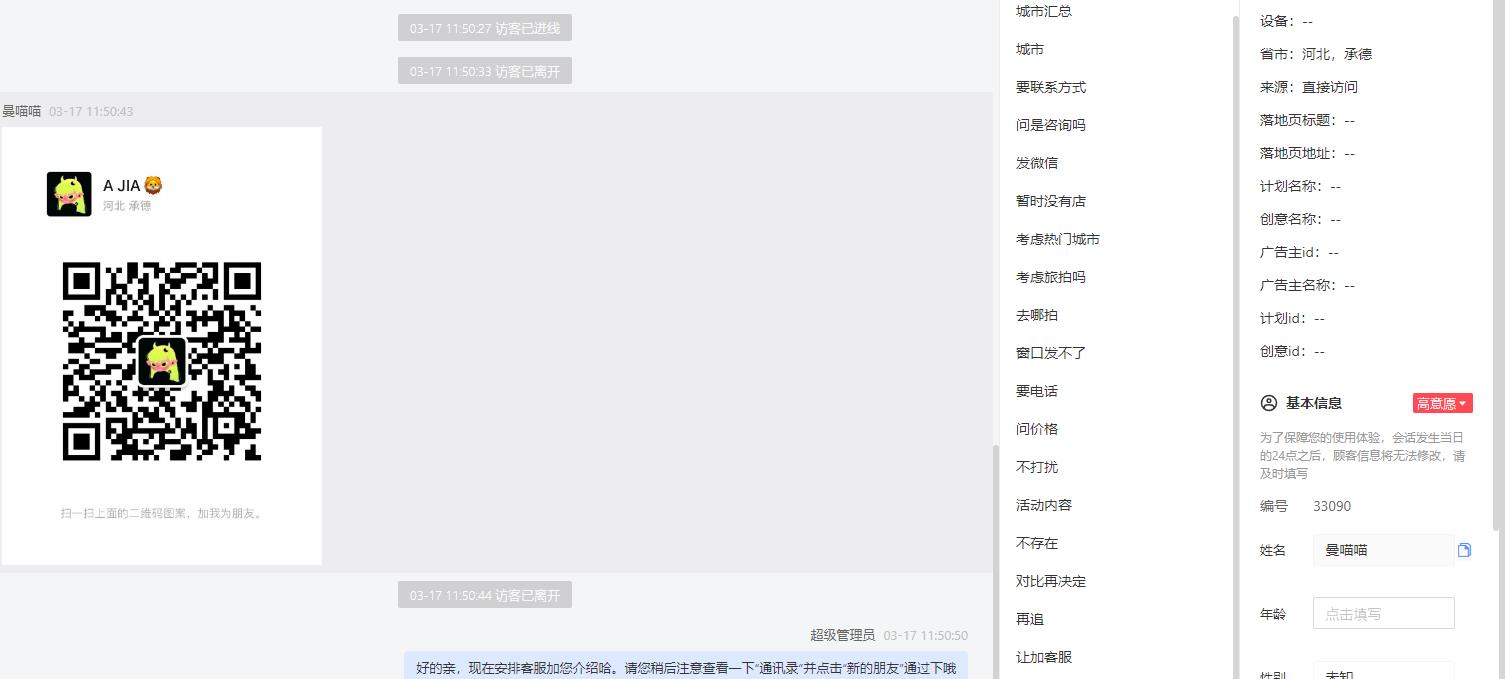Click the 03-17 11:50:27 访客已进线 notice

[485, 28]
